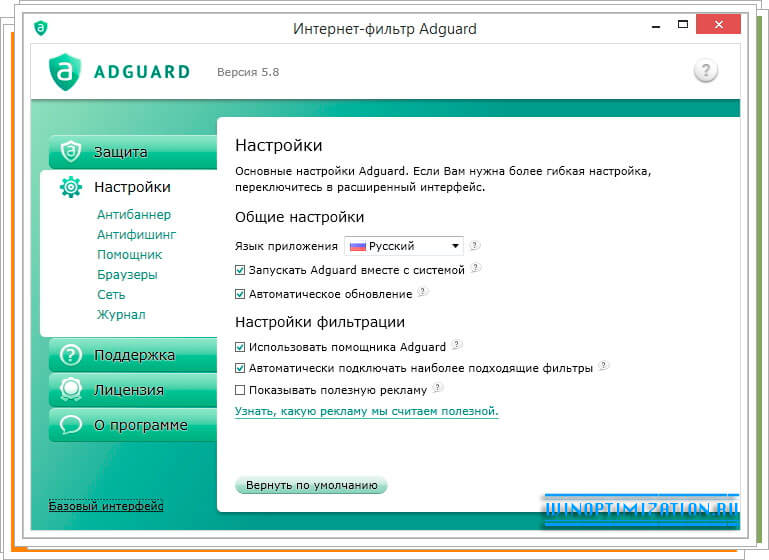Open help via the round question mark button

[706, 71]
